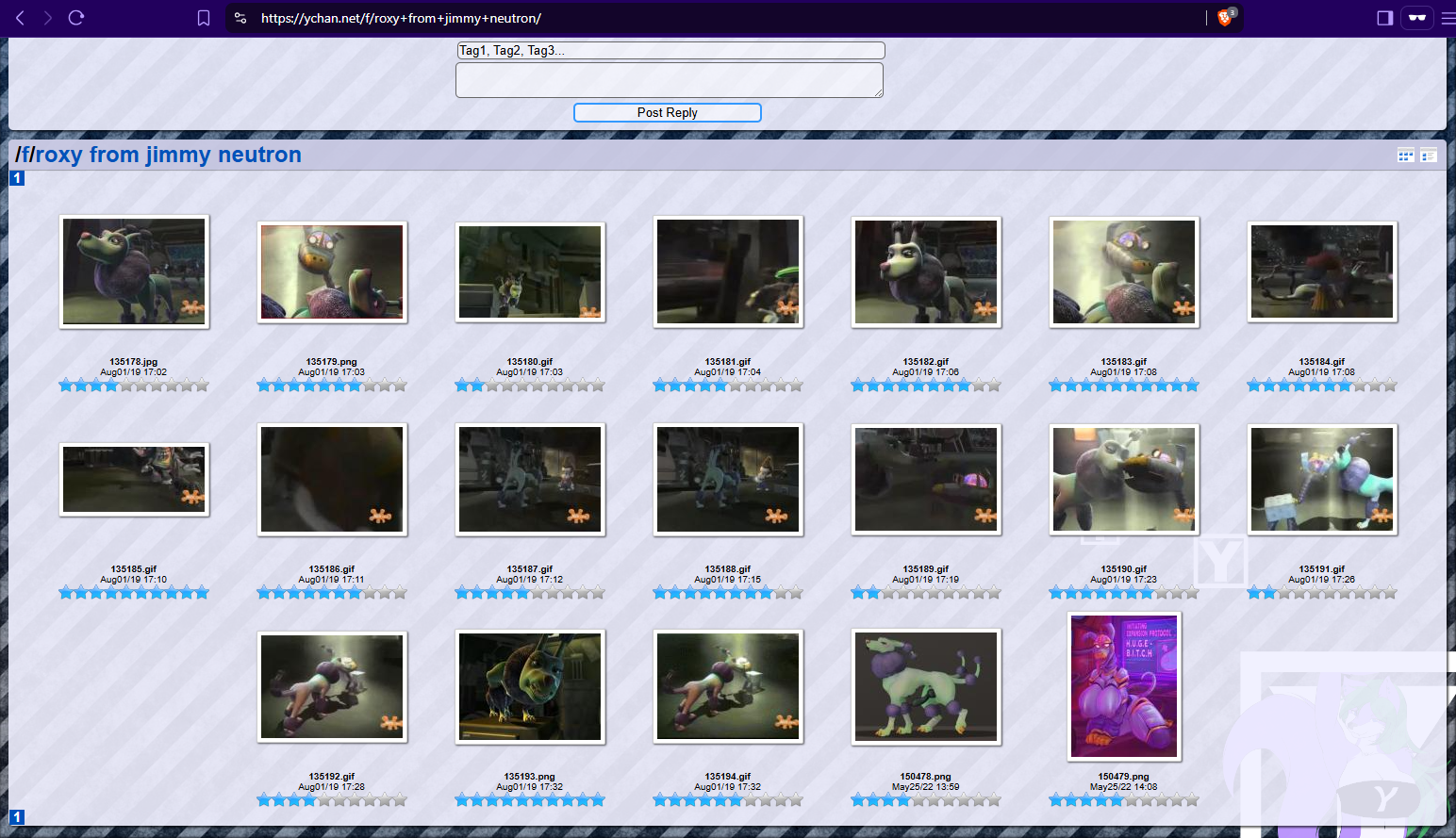
Task: Click the file name 135184.gif
Action: (1322, 362)
